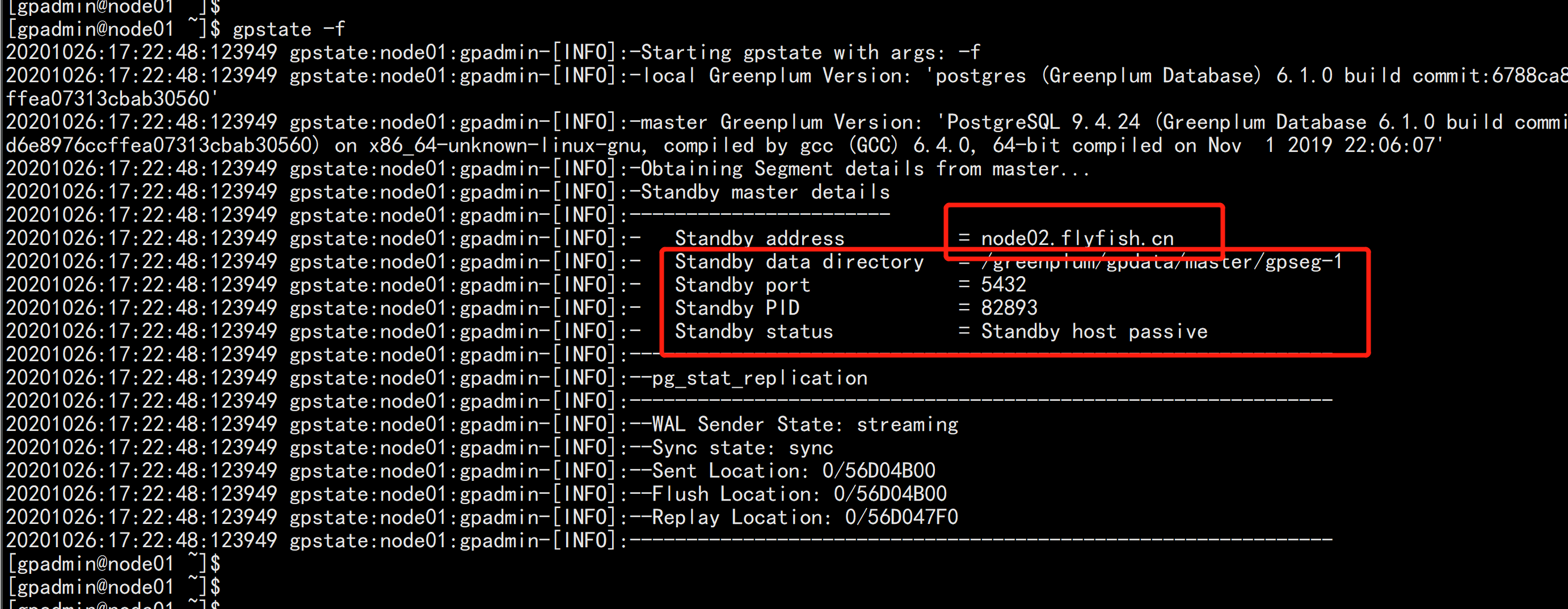Click the port value '5432'

(1003, 285)
